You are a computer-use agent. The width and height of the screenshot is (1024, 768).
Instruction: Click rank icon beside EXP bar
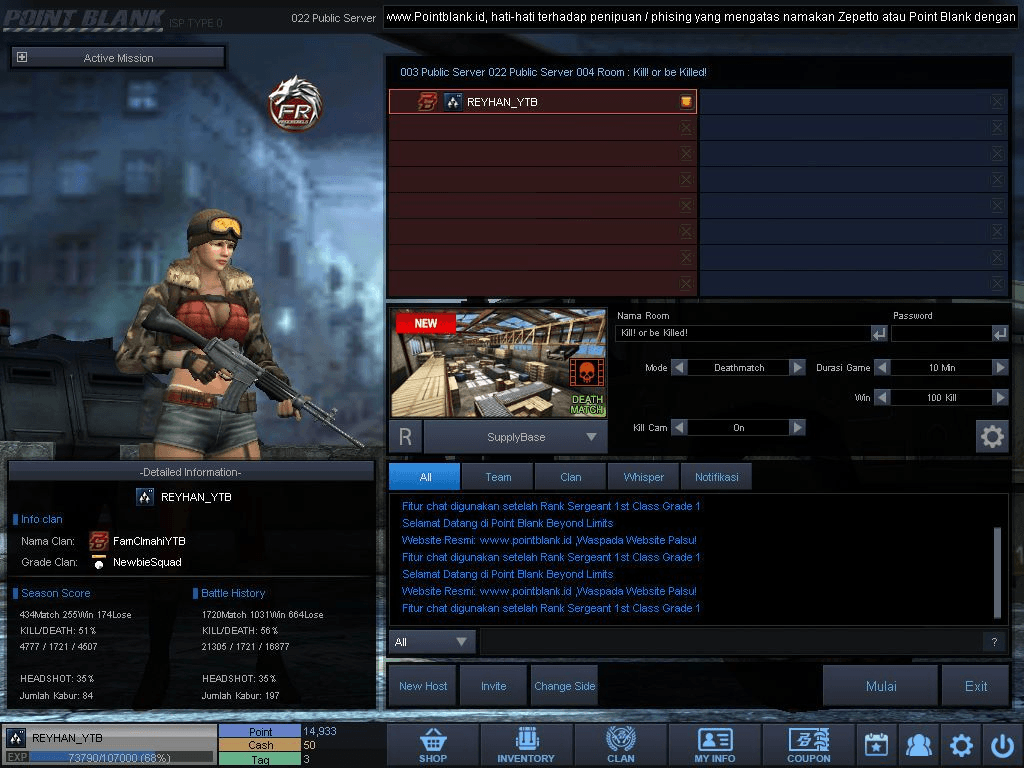click(x=16, y=738)
